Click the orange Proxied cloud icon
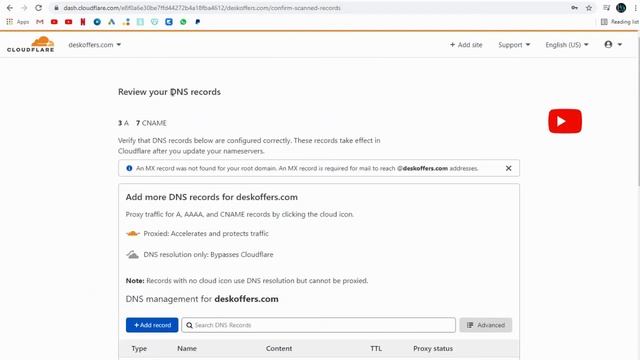Viewport: 640px width, 360px height. [x=133, y=233]
